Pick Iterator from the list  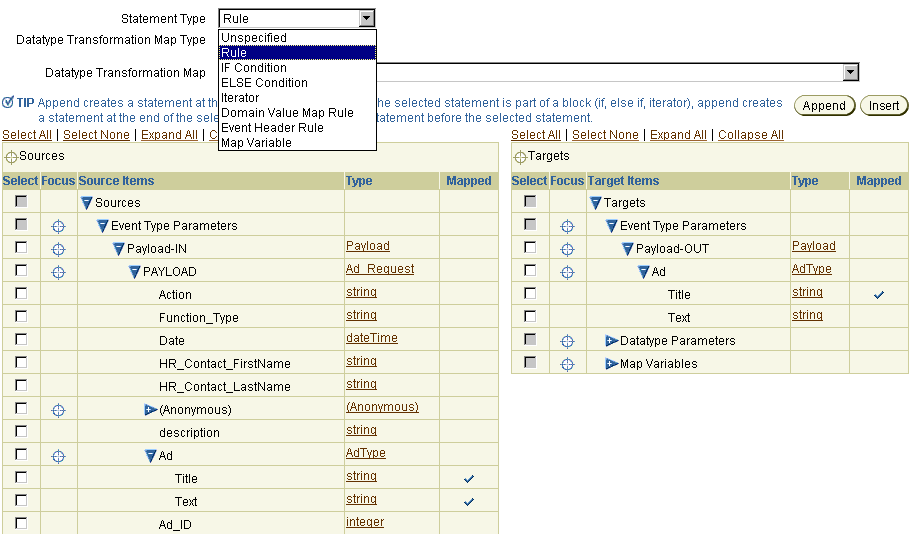click(297, 98)
